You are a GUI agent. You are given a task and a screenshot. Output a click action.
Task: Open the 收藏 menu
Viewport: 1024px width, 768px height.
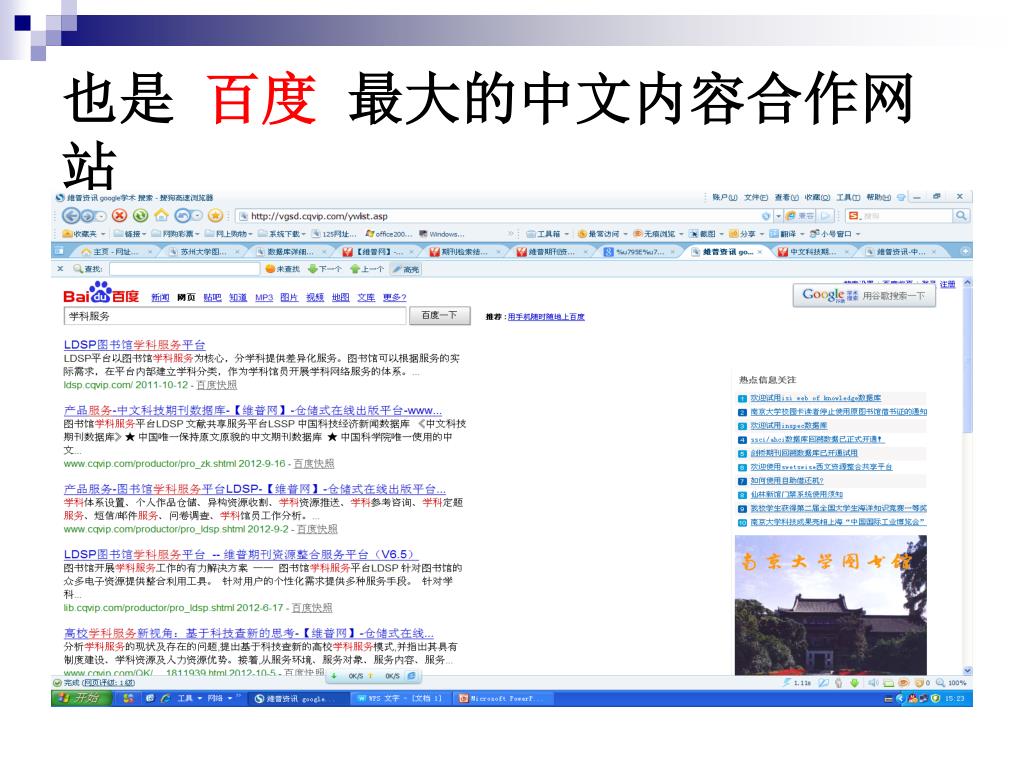click(x=817, y=197)
